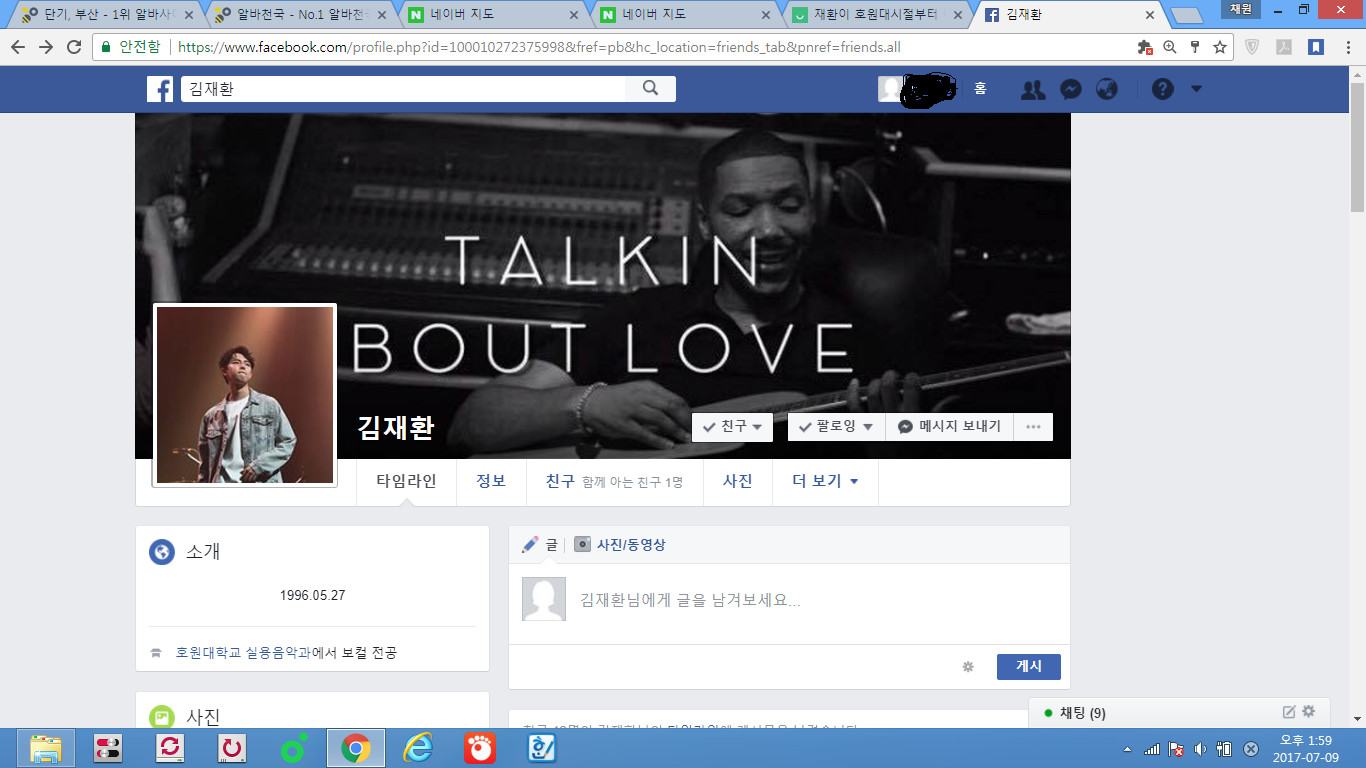Click the post privacy gear icon
The width and height of the screenshot is (1366, 768).
click(x=967, y=667)
